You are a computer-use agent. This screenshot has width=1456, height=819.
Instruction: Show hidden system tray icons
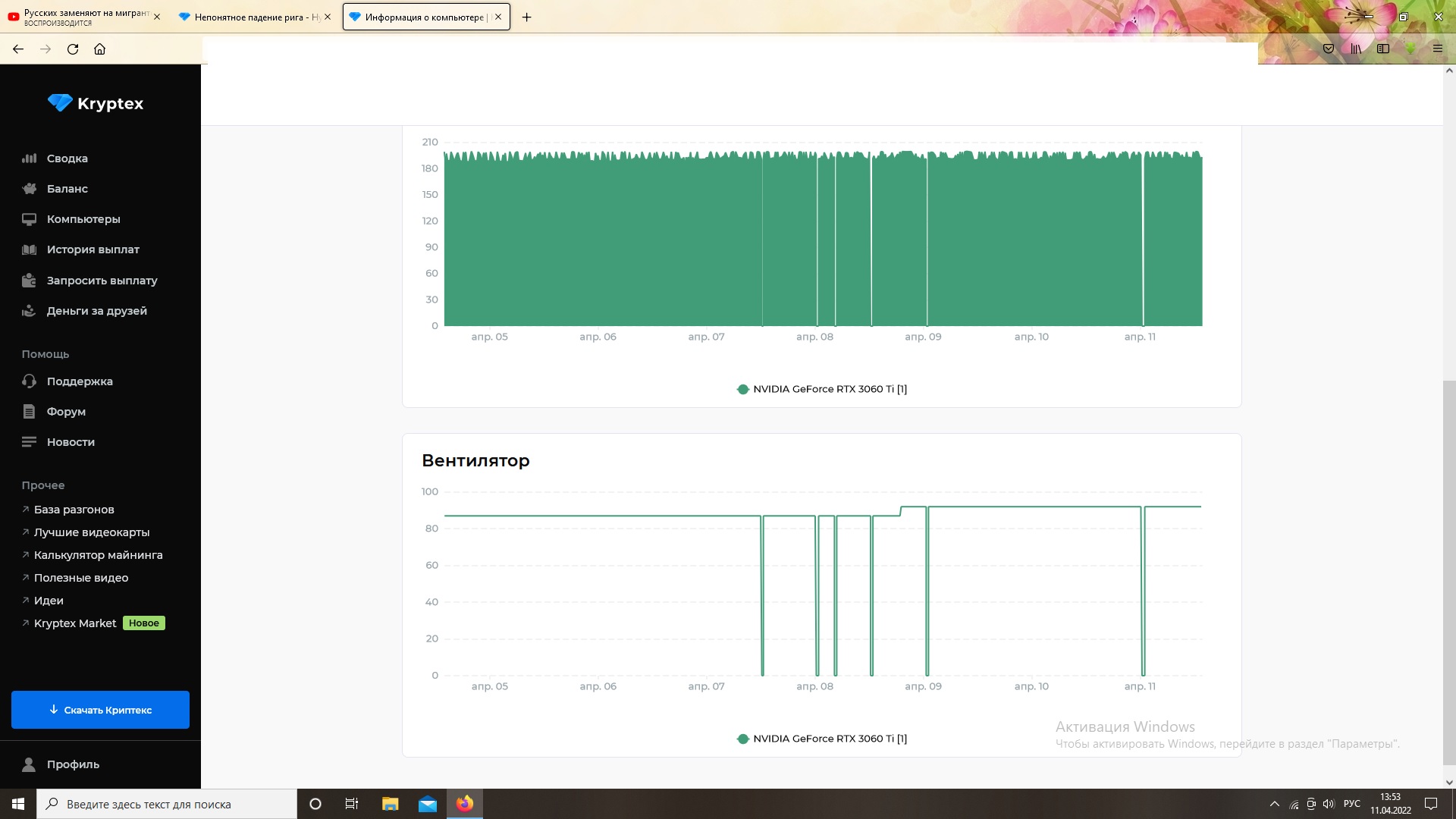point(1274,804)
